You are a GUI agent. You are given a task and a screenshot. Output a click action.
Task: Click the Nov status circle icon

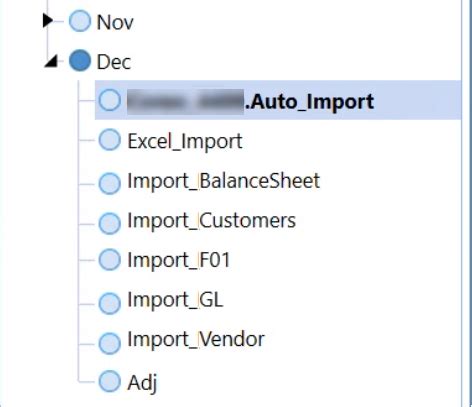tap(80, 21)
